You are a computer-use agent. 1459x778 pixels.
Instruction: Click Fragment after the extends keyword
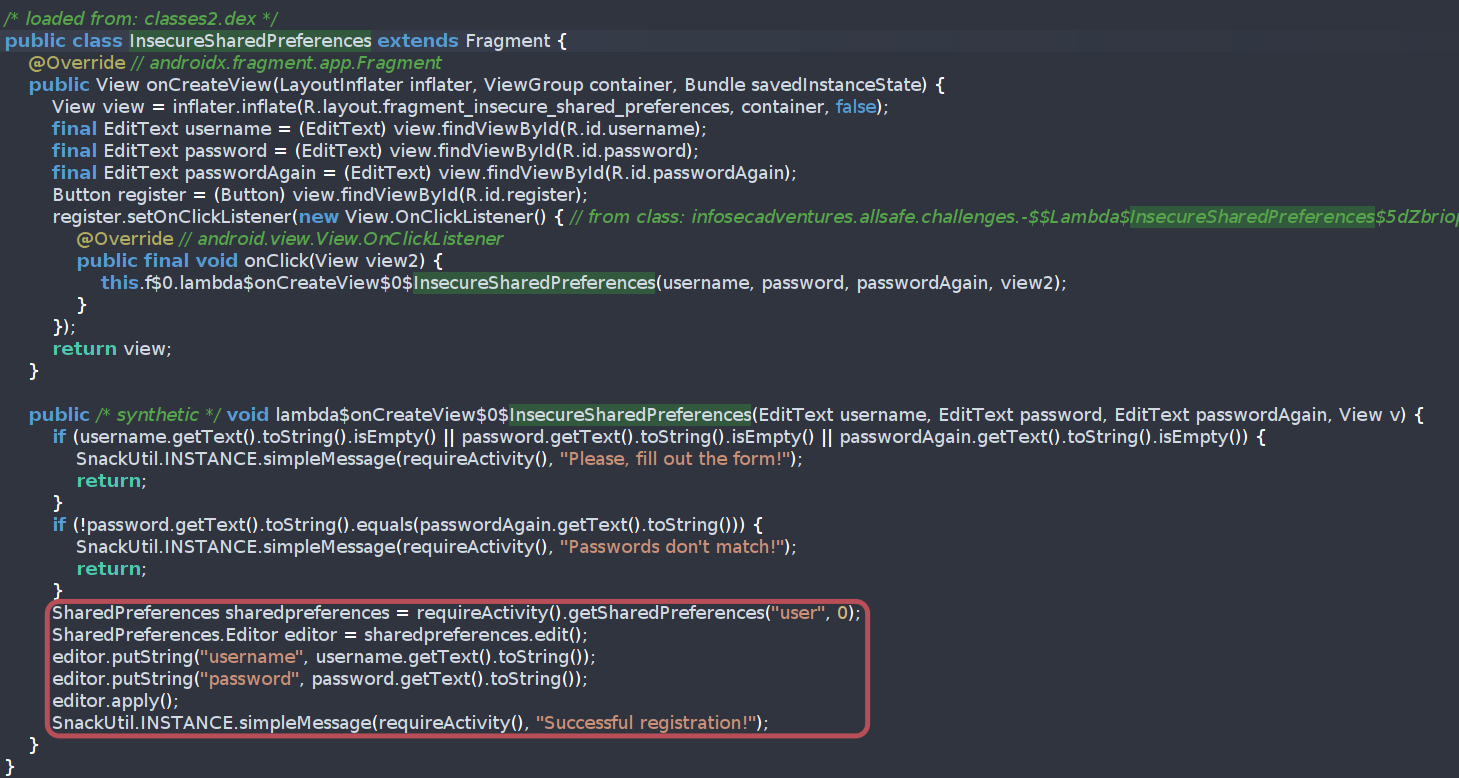coord(508,41)
